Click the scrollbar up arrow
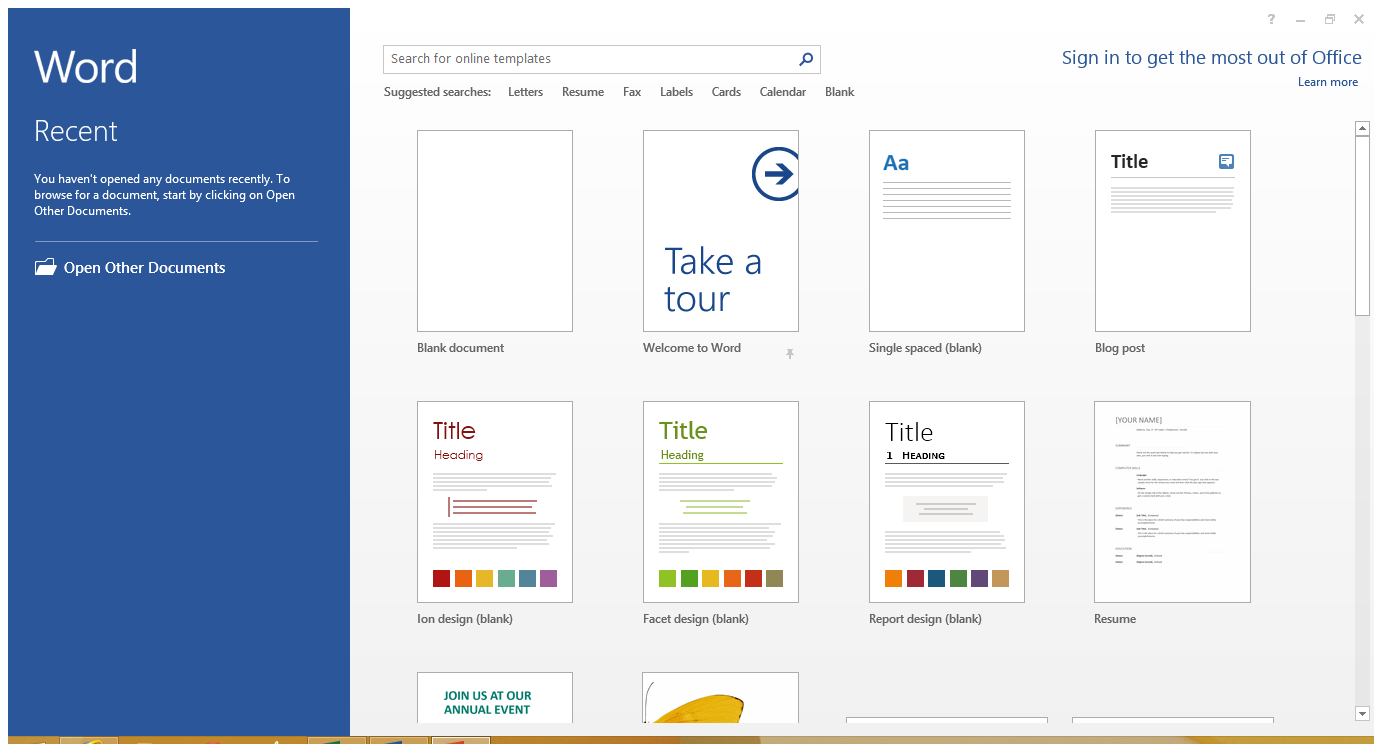Image resolution: width=1382 pixels, height=744 pixels. pyautogui.click(x=1362, y=128)
